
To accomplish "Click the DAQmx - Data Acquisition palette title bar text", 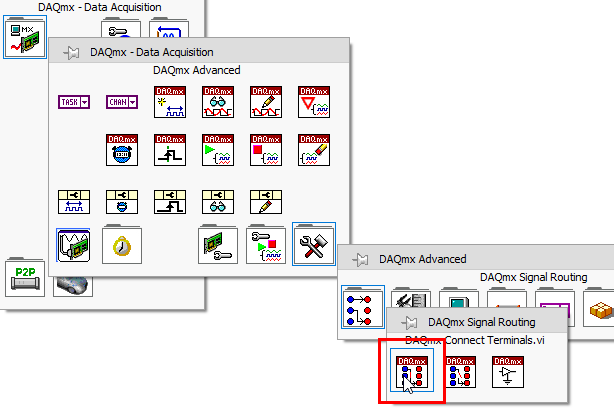I will 152,52.
